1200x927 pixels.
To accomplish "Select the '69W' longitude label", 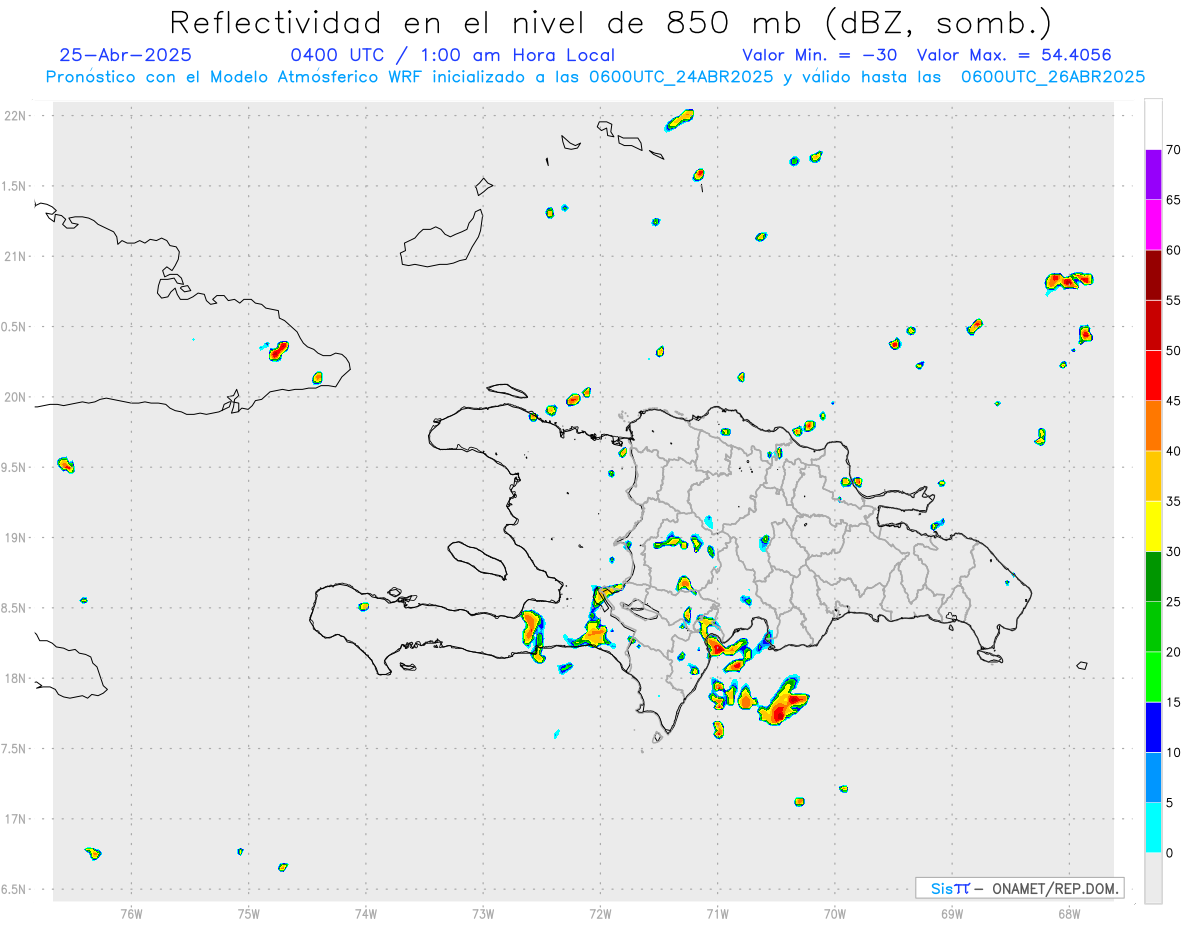I will click(952, 913).
